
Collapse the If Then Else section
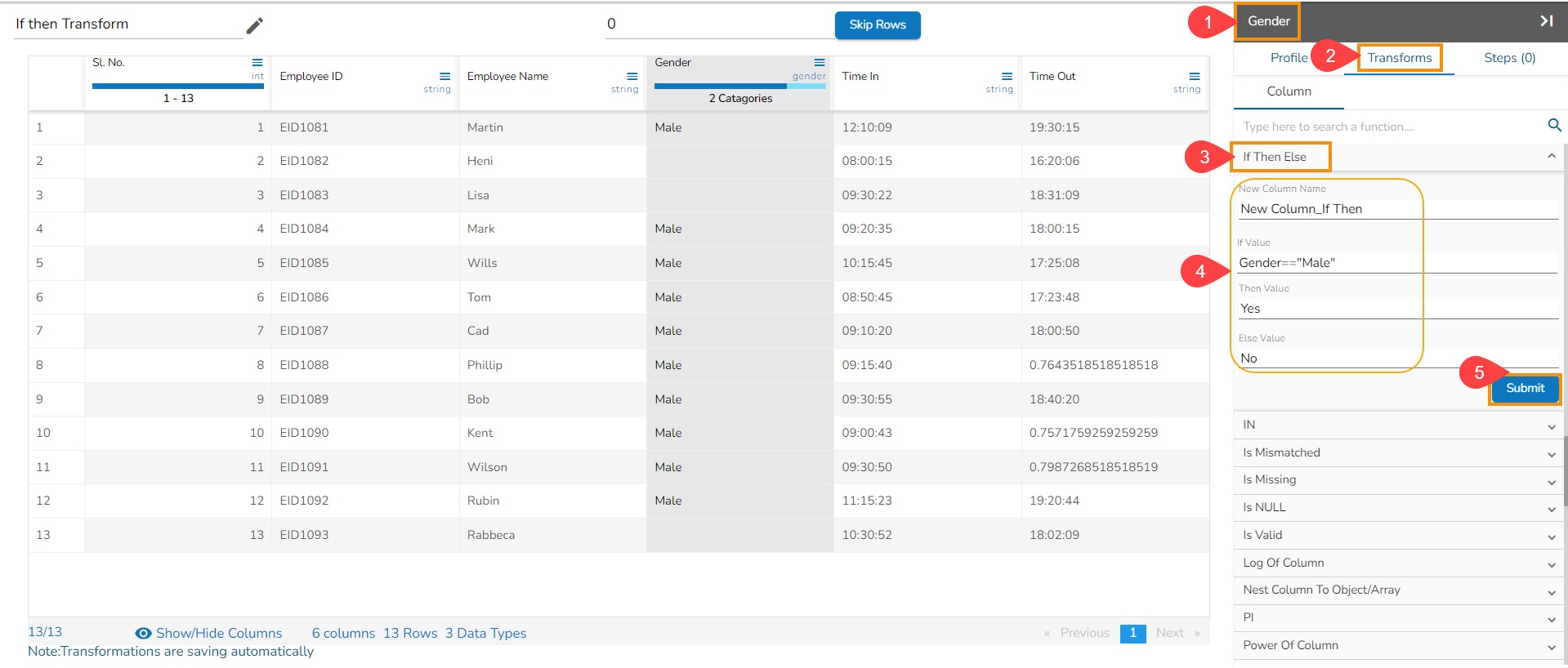pos(1551,156)
